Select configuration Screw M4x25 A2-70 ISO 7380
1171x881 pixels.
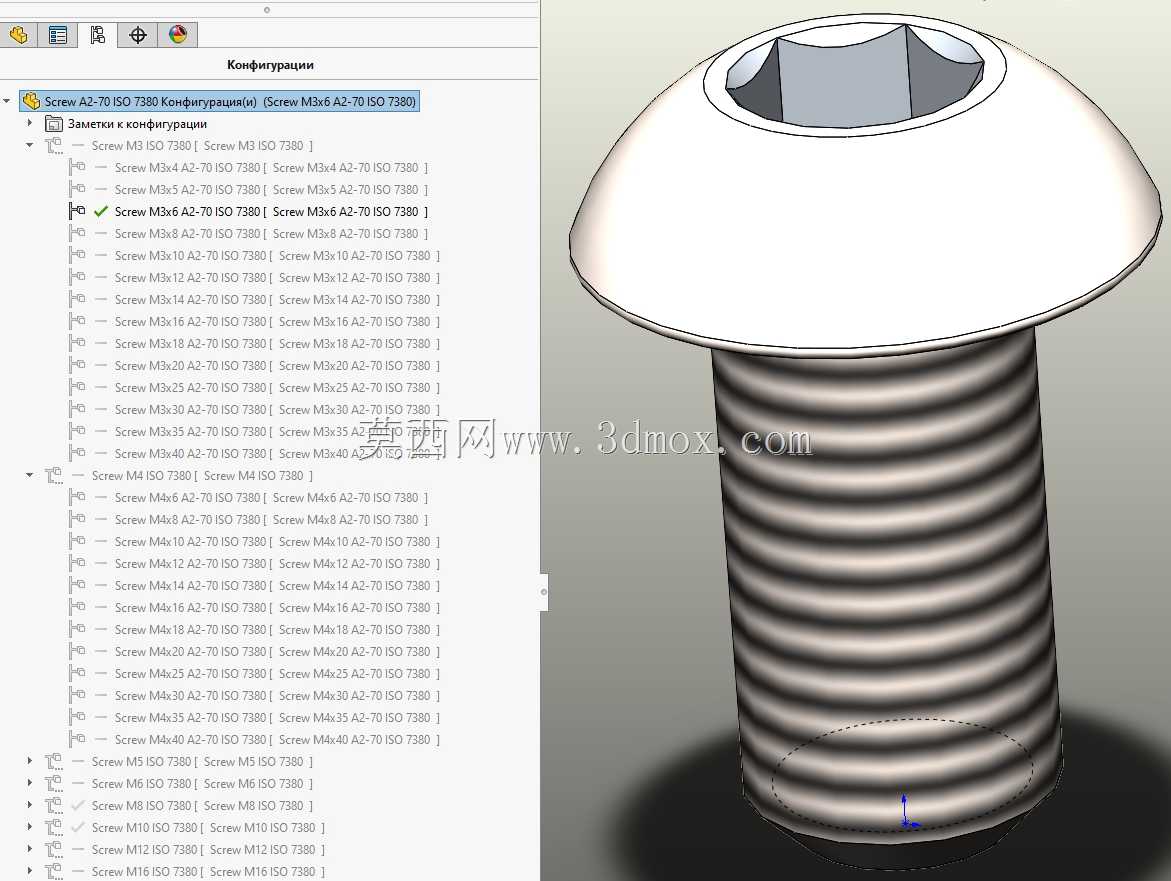(277, 673)
